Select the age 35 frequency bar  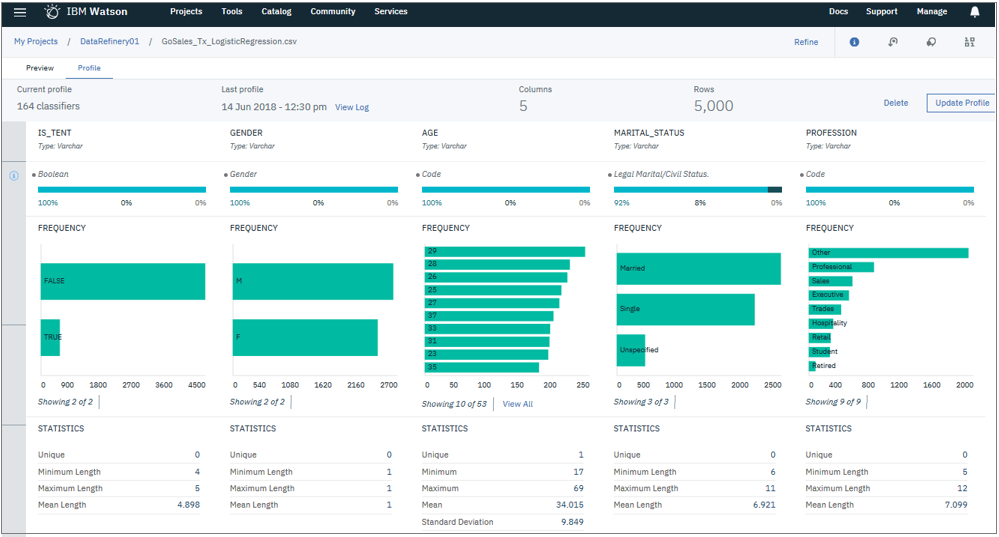[482, 368]
